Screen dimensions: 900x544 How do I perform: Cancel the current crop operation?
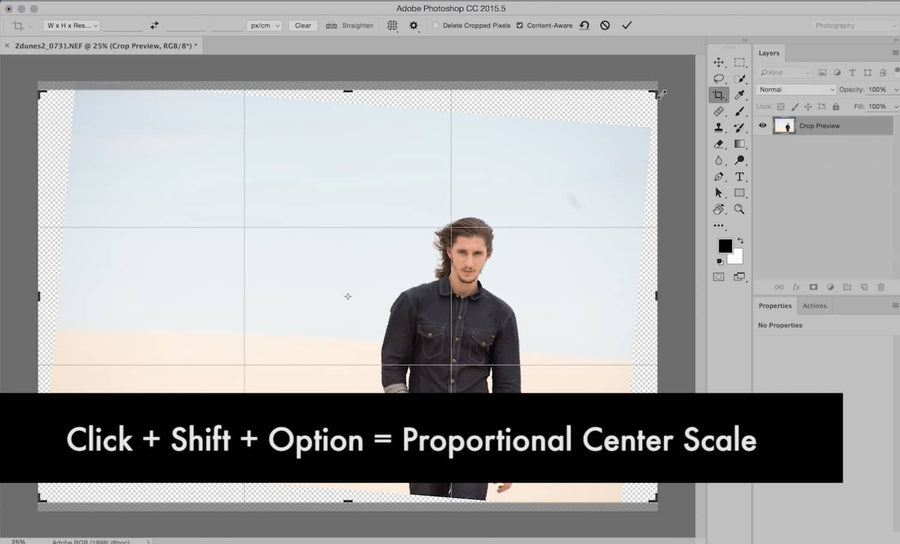click(x=605, y=26)
